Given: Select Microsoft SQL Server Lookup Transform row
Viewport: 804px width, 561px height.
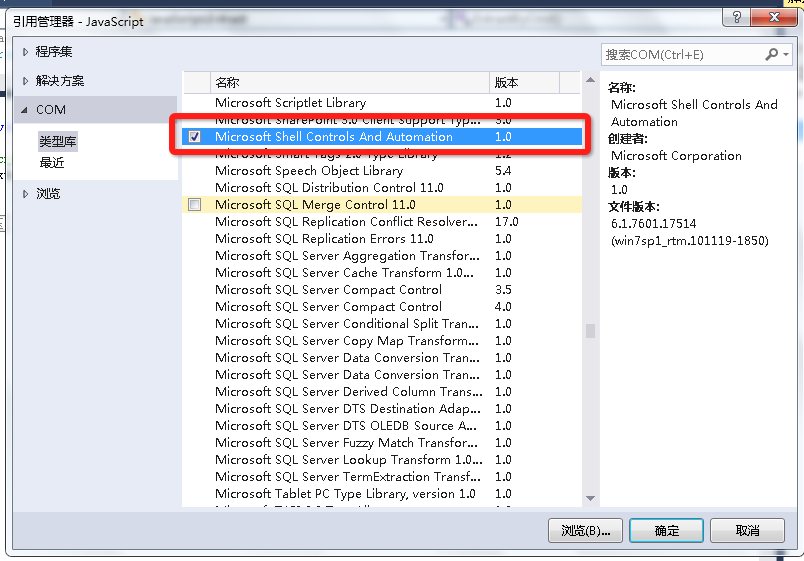Looking at the screenshot, I should pyautogui.click(x=382, y=459).
